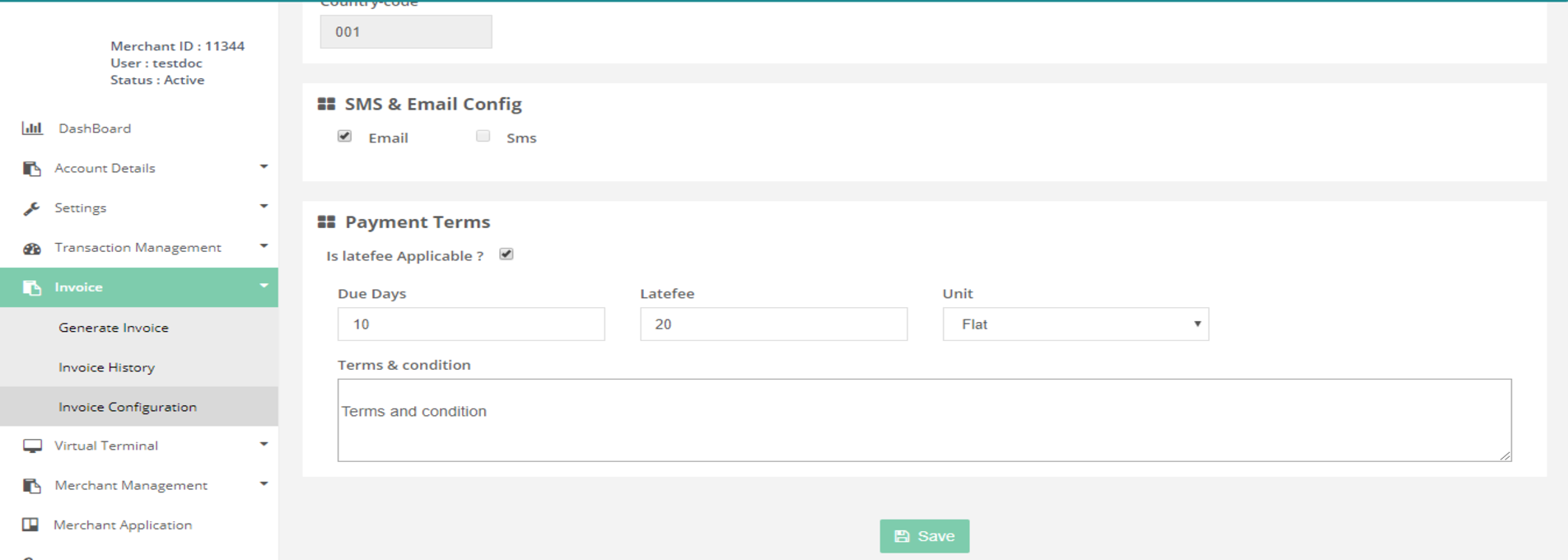Expand Account Details menu arrow

[264, 167]
